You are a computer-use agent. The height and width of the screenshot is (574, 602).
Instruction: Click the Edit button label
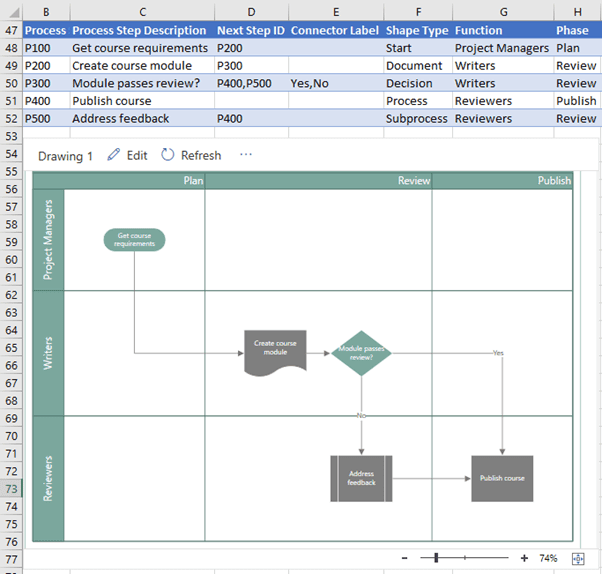pyautogui.click(x=137, y=155)
